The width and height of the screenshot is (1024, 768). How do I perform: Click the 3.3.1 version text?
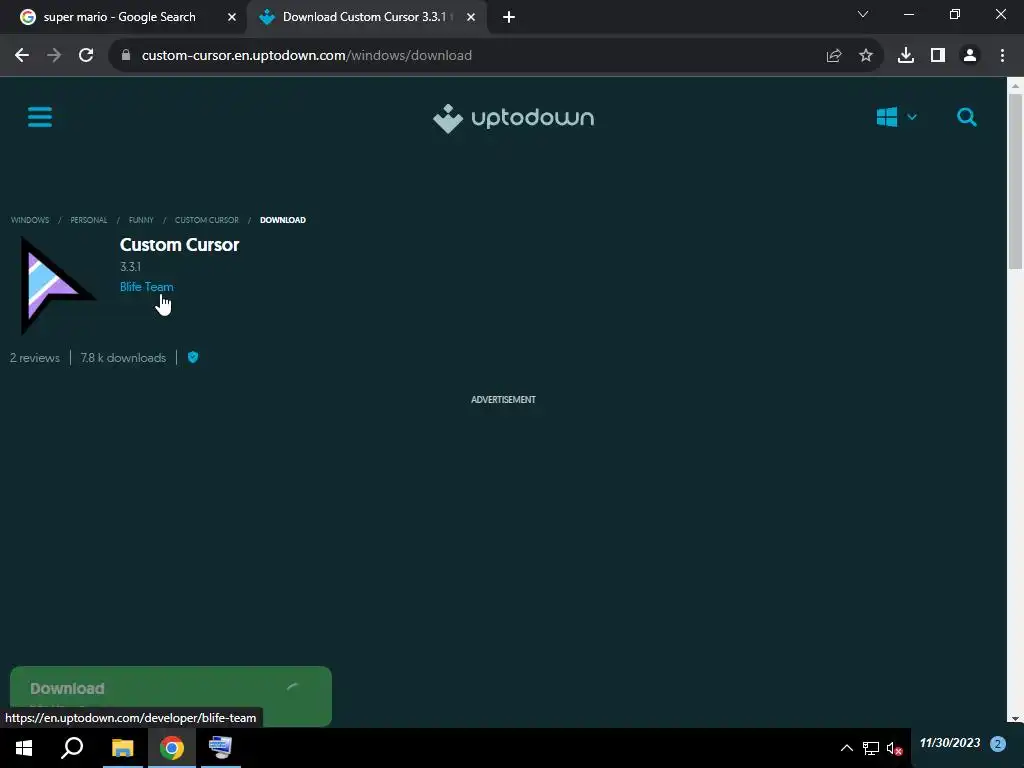131,266
